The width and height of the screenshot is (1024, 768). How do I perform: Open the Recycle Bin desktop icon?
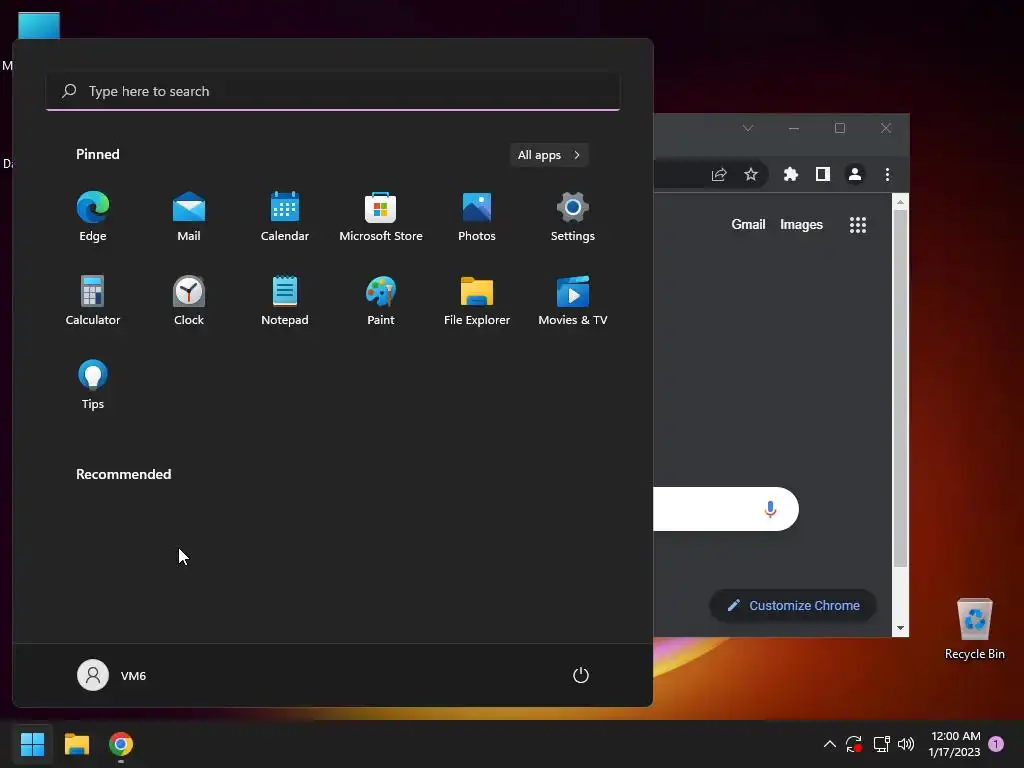click(x=974, y=629)
